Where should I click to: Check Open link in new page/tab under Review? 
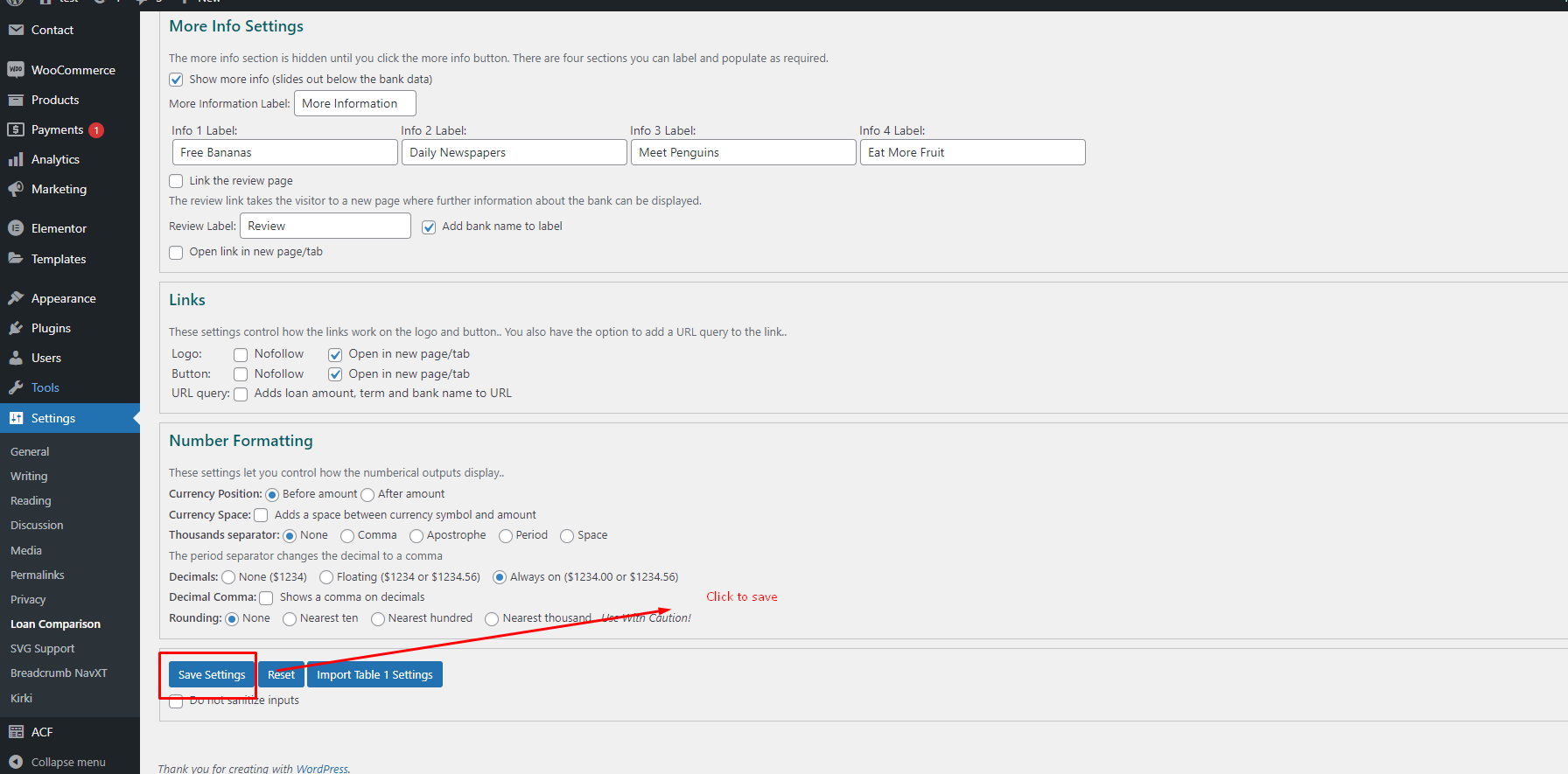[176, 253]
